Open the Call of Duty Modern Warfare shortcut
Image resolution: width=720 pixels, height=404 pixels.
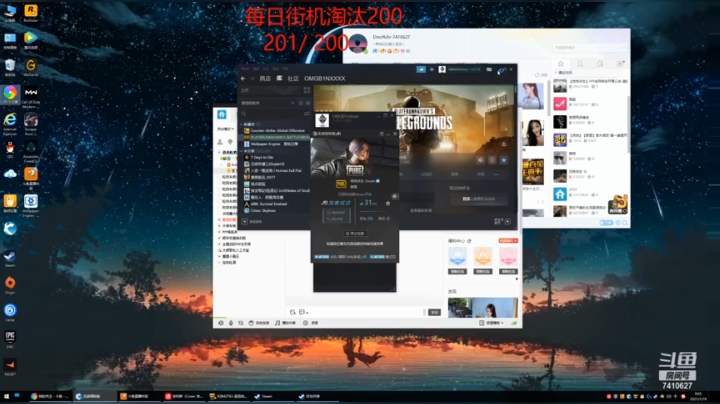31,97
